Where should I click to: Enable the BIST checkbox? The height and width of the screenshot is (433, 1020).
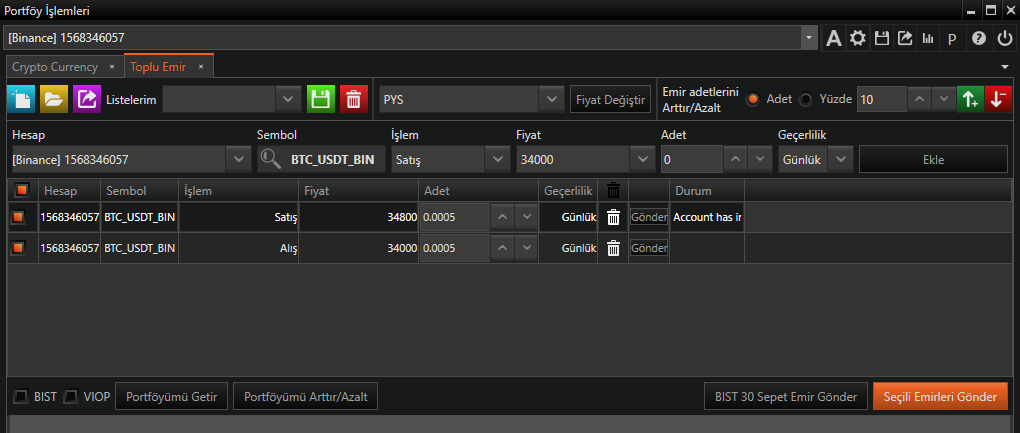21,397
